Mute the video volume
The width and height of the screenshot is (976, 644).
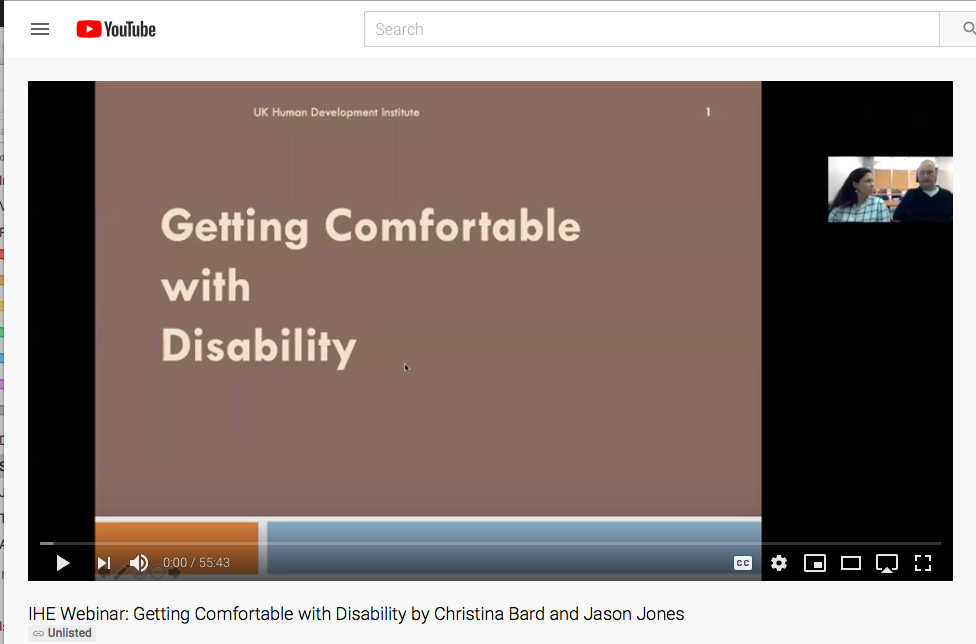139,563
